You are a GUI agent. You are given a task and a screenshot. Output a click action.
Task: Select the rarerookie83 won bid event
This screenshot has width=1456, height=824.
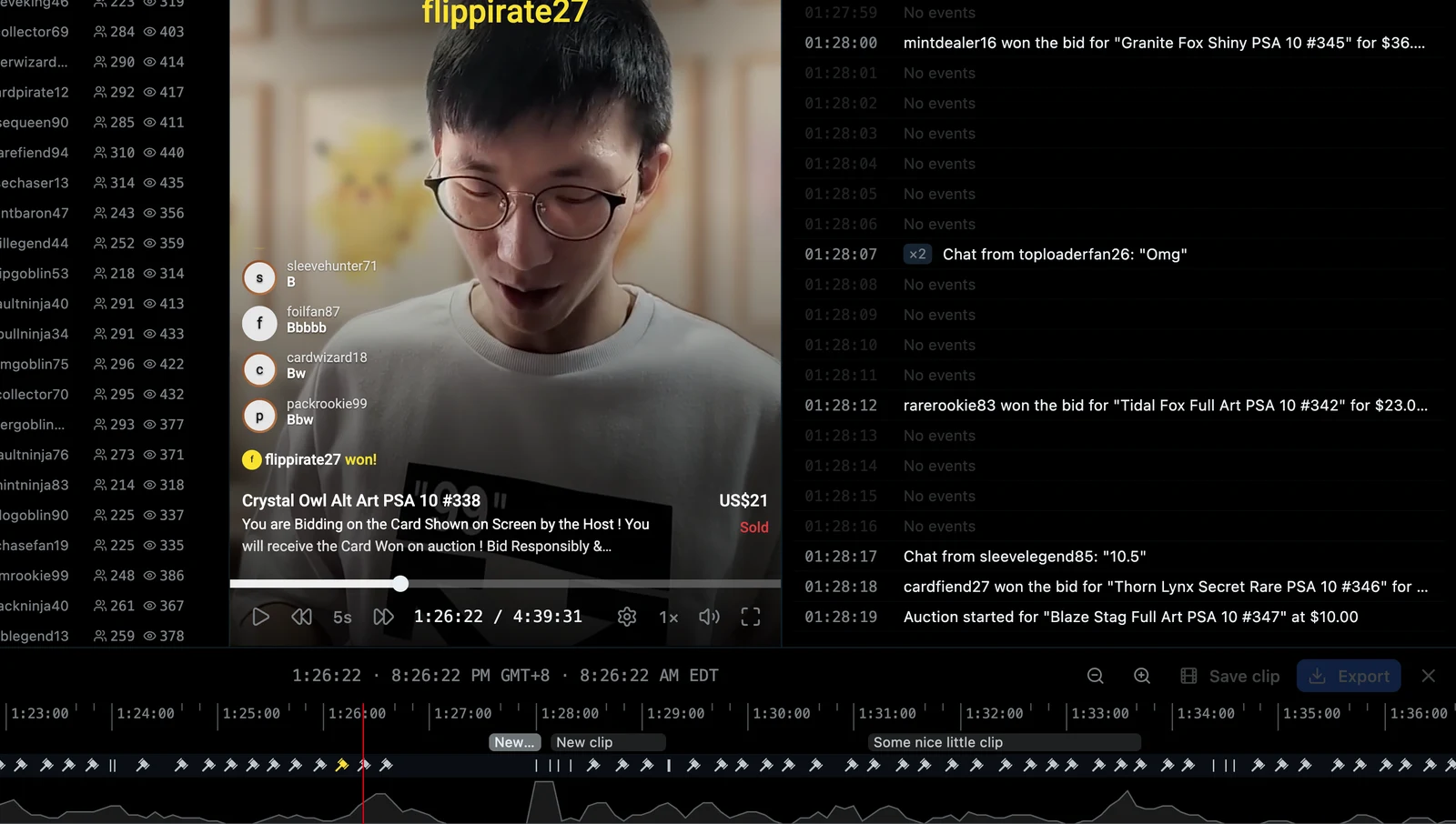click(x=1117, y=406)
